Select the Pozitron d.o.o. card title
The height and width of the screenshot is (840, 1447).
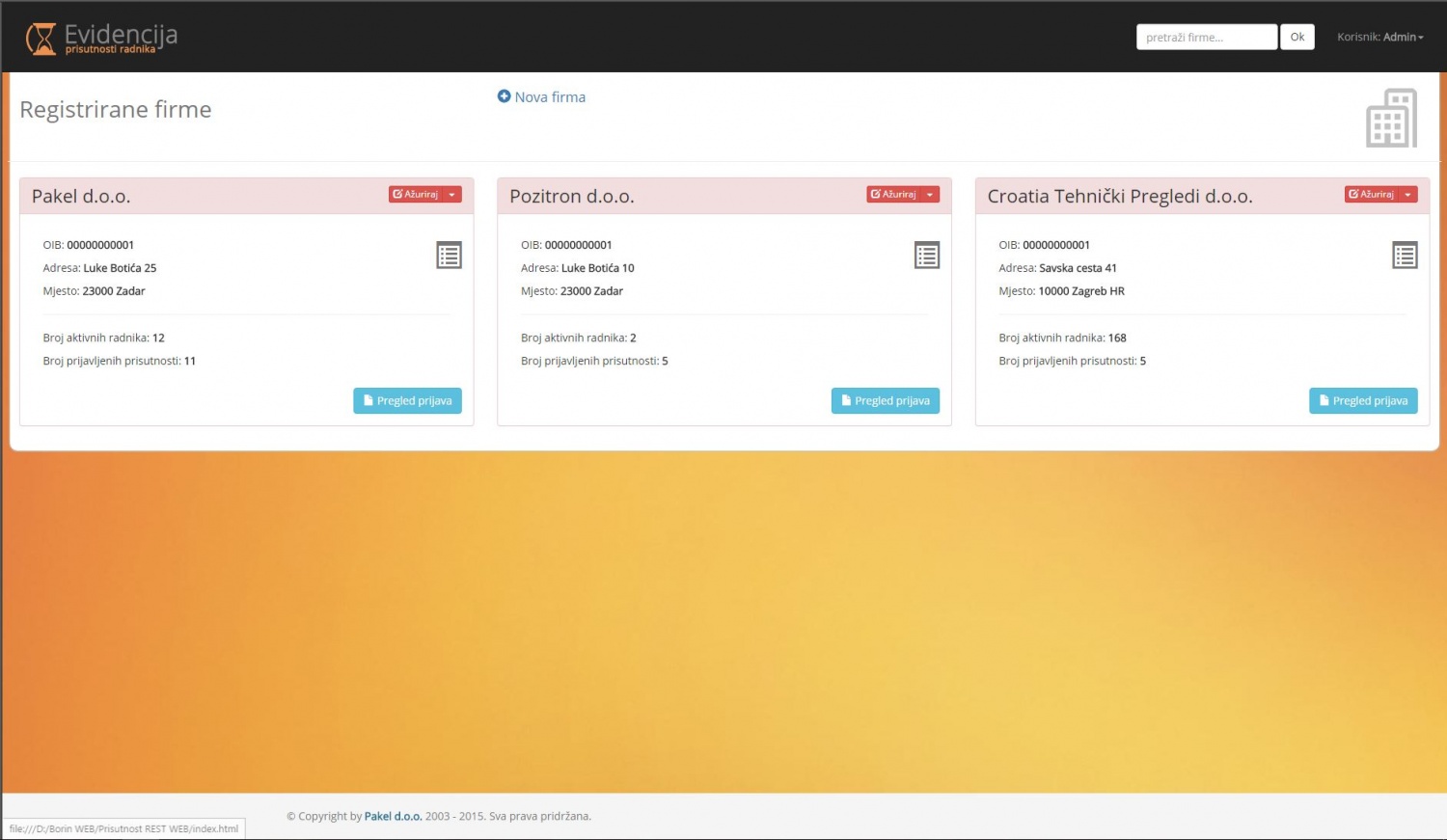point(572,196)
